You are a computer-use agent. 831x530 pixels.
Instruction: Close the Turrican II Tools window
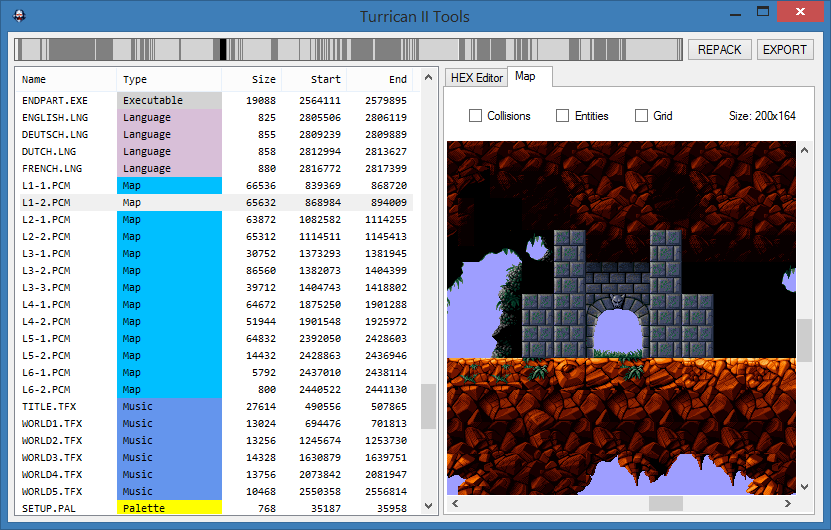(x=800, y=12)
